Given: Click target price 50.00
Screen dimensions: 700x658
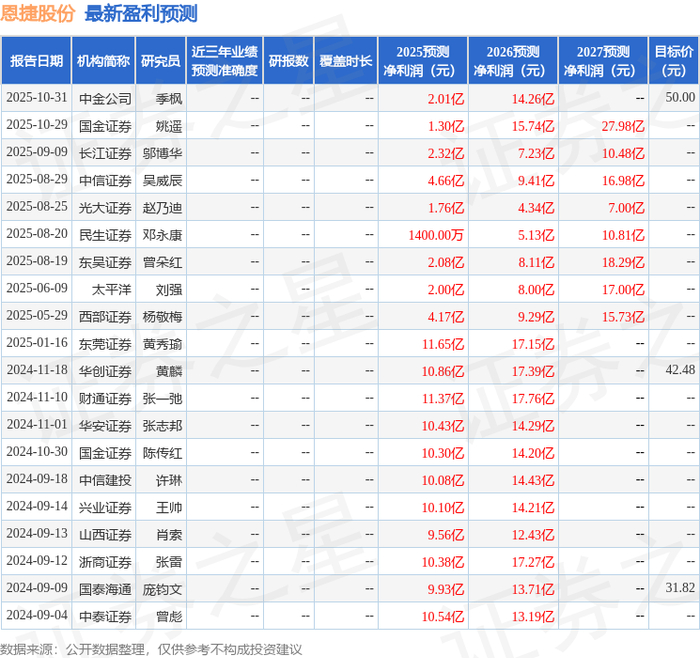Looking at the screenshot, I should (x=680, y=97).
